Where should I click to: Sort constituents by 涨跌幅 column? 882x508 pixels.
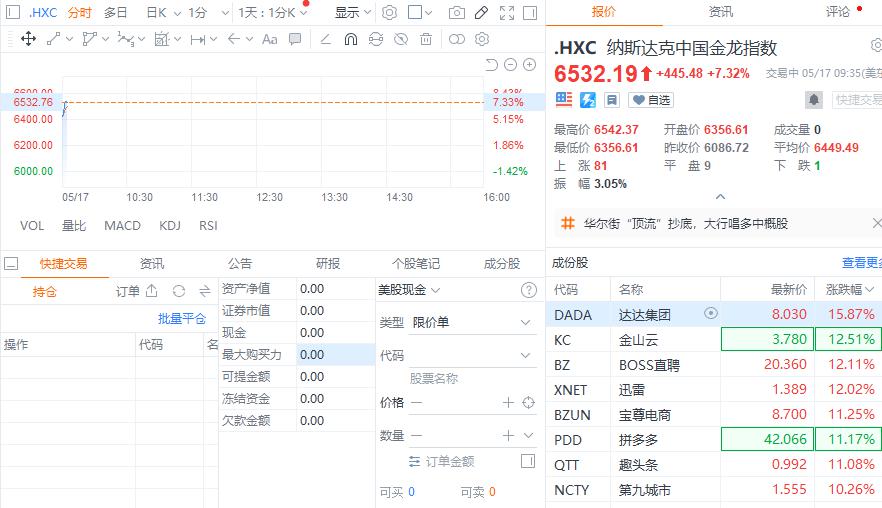(x=849, y=289)
